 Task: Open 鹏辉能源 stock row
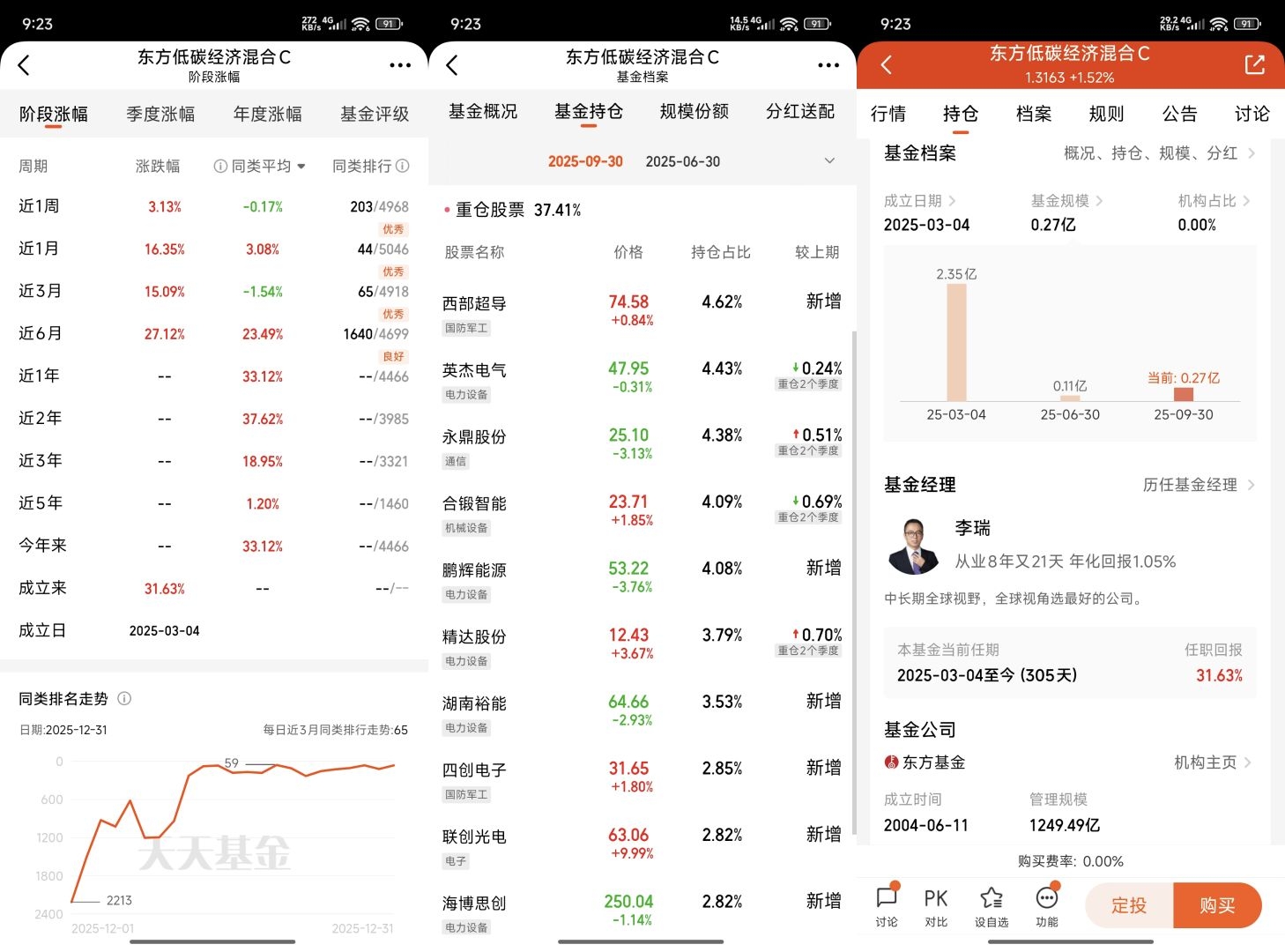point(642,579)
